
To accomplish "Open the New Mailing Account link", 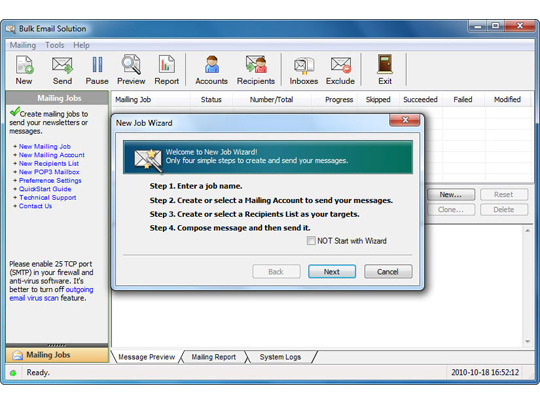I will (x=52, y=155).
